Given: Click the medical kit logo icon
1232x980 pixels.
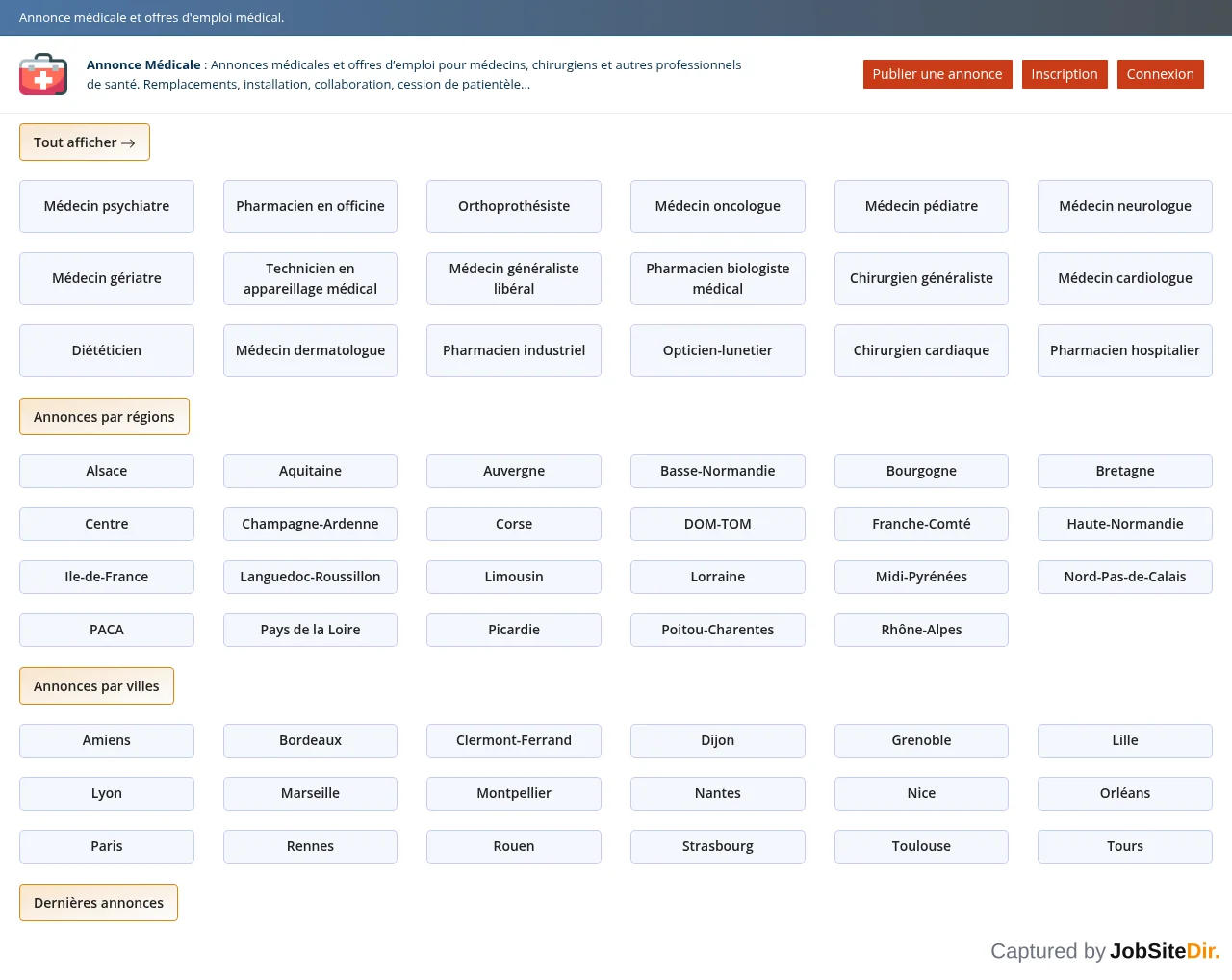Looking at the screenshot, I should click(43, 74).
